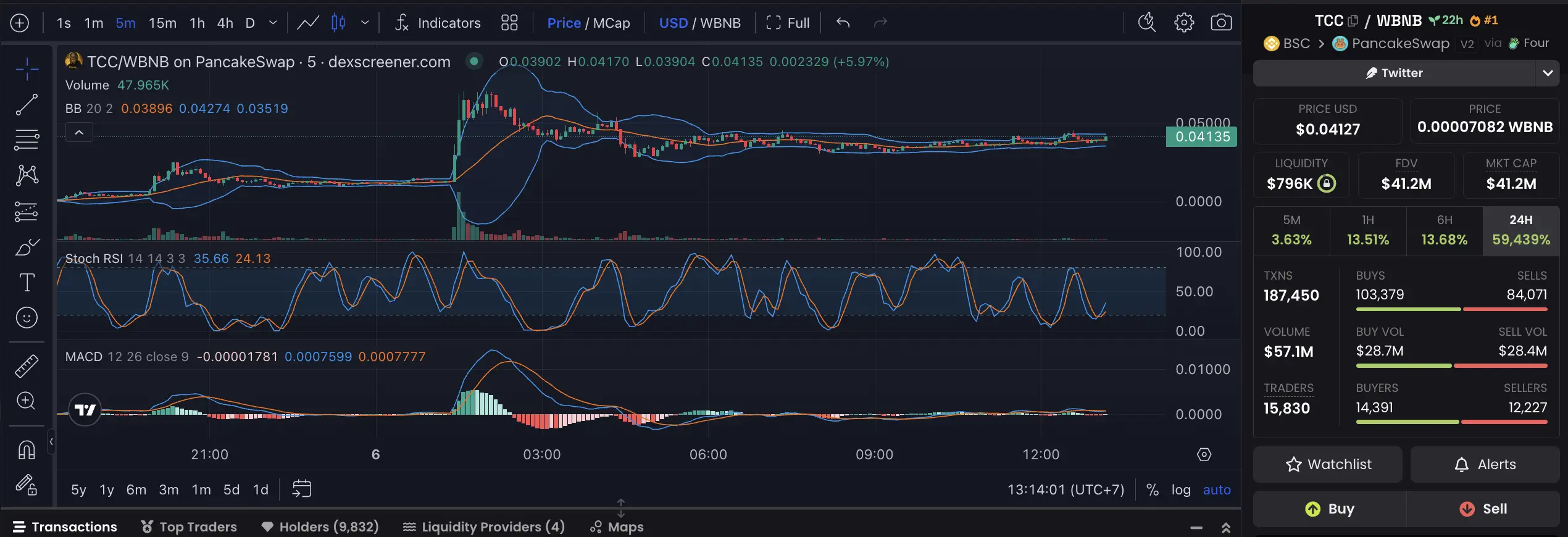Select the D daily timeframe
The width and height of the screenshot is (1568, 537).
point(250,23)
